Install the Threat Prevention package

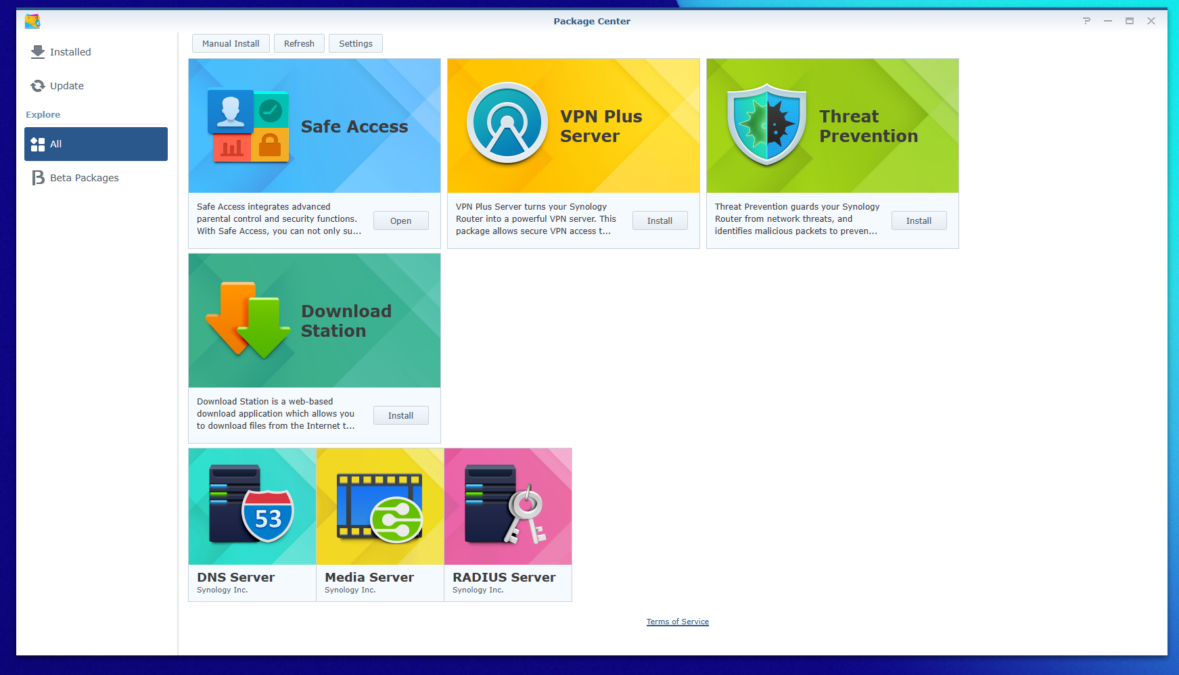pos(919,221)
